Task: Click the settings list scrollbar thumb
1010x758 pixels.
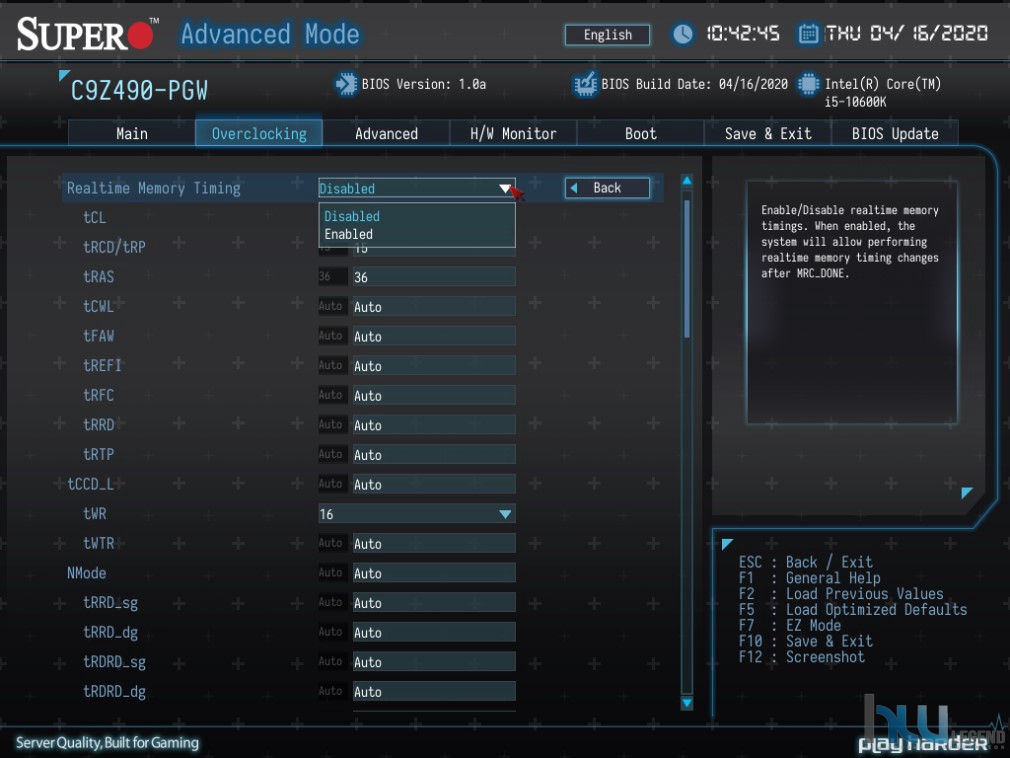Action: click(x=687, y=269)
